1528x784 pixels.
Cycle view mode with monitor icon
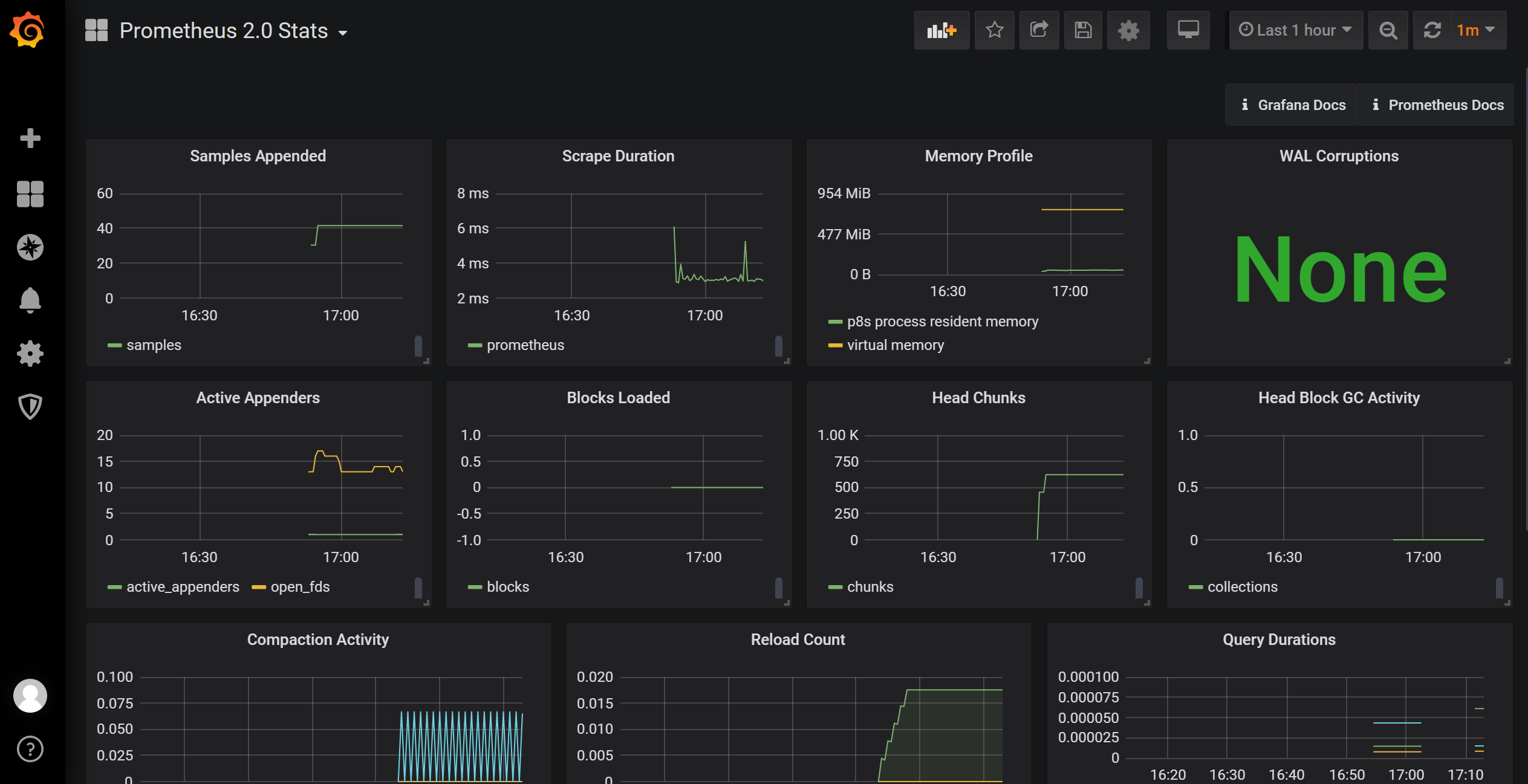1188,30
